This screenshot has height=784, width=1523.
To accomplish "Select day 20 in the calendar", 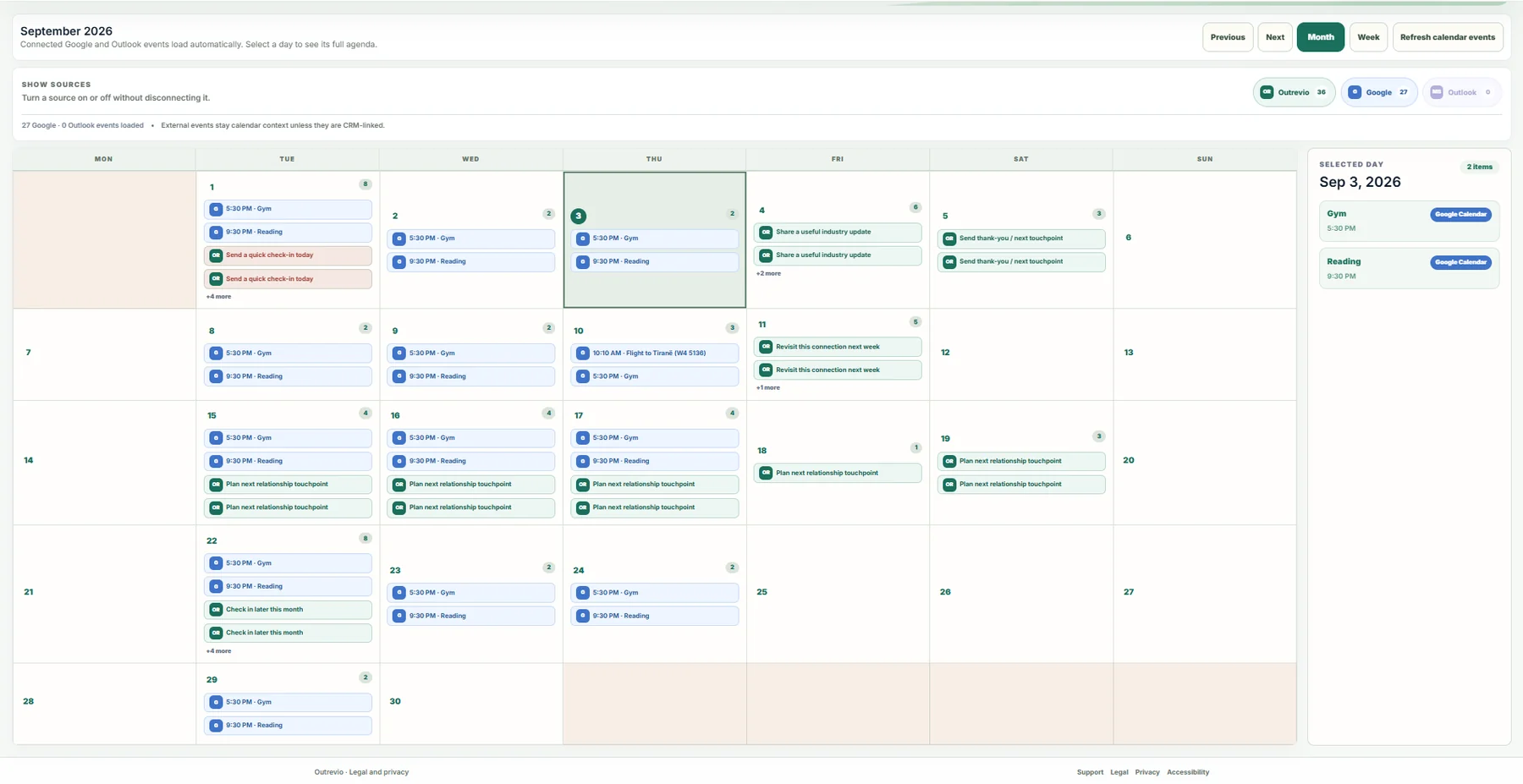I will click(x=1204, y=463).
